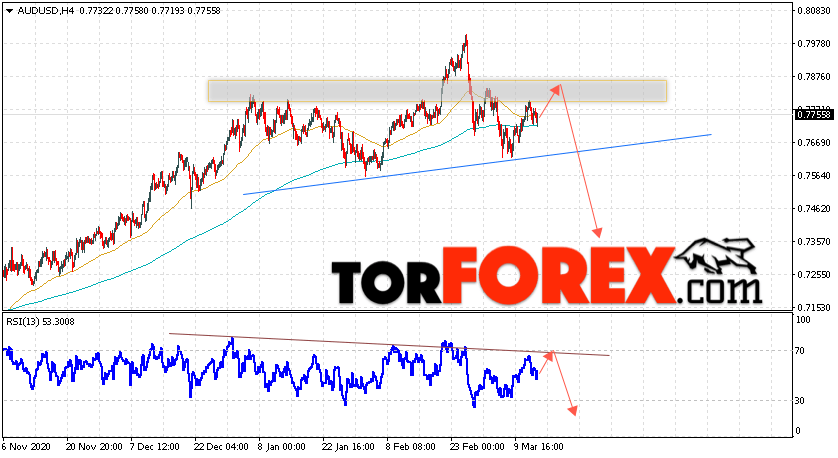Click the 6 Nov 2020 date label
This screenshot has width=838, height=458.
(x=25, y=447)
